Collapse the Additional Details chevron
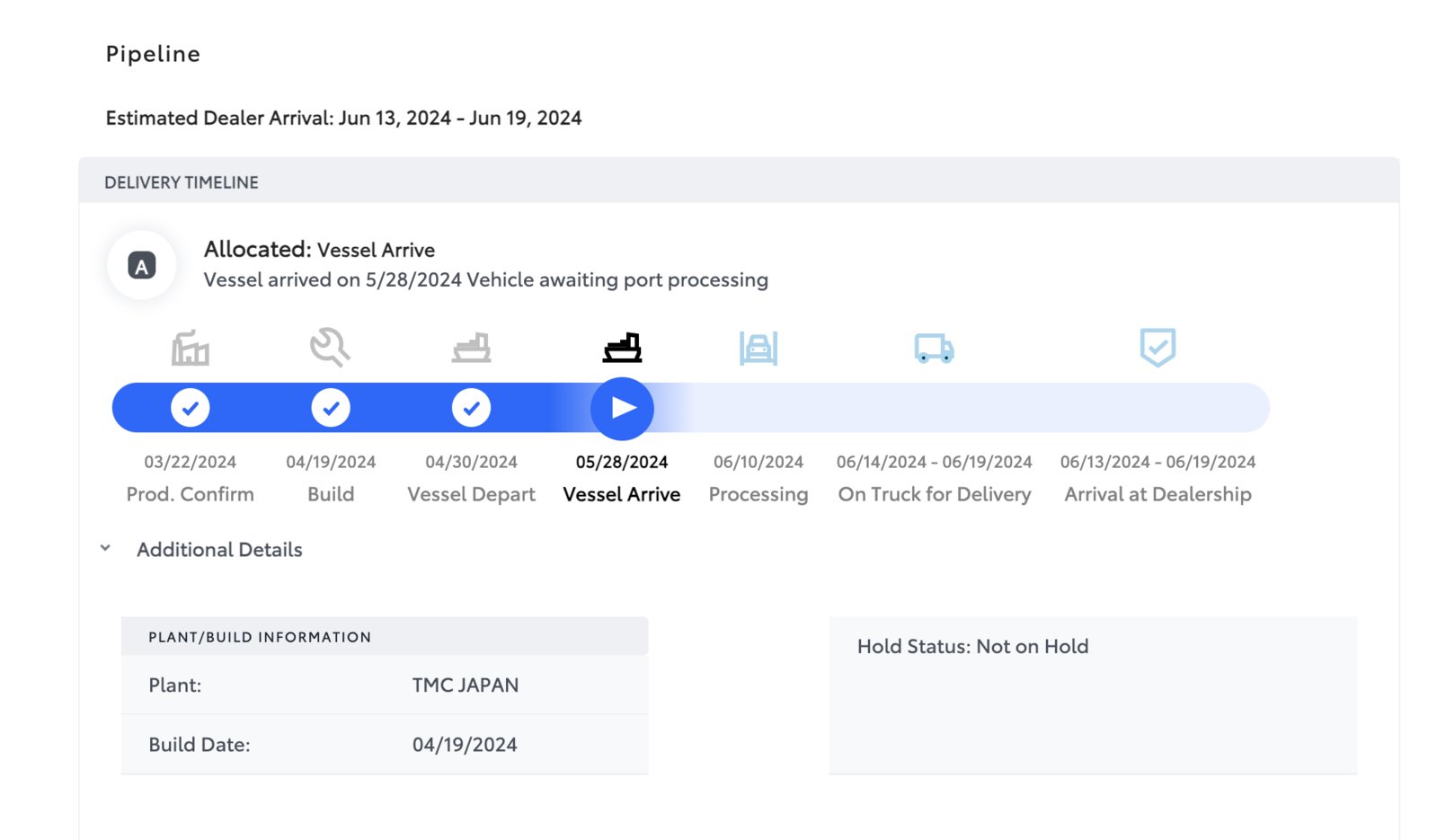This screenshot has width=1437, height=840. coord(105,548)
